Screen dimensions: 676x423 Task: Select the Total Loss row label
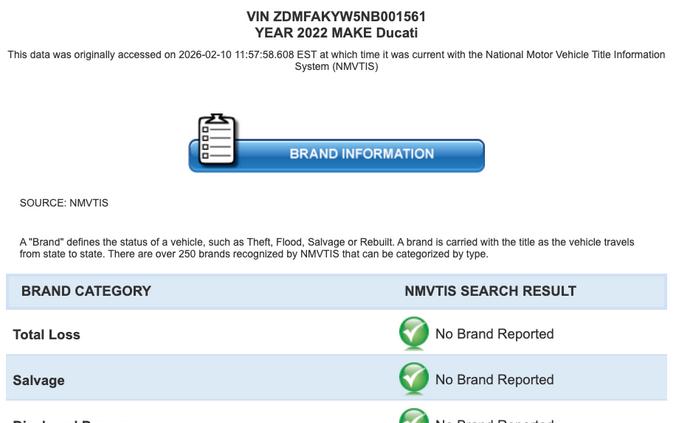pyautogui.click(x=47, y=335)
